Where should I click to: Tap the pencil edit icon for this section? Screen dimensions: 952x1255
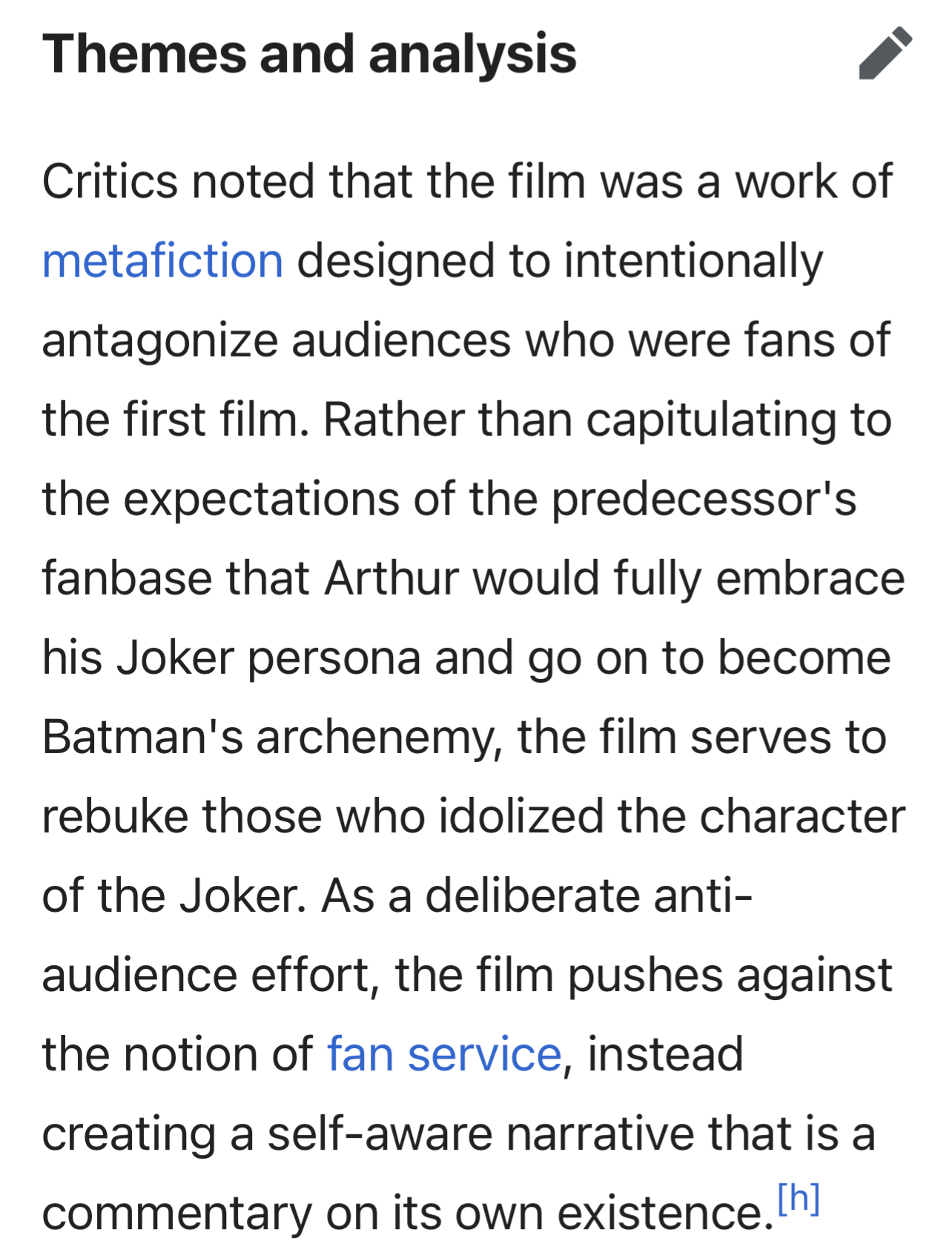coord(885,53)
